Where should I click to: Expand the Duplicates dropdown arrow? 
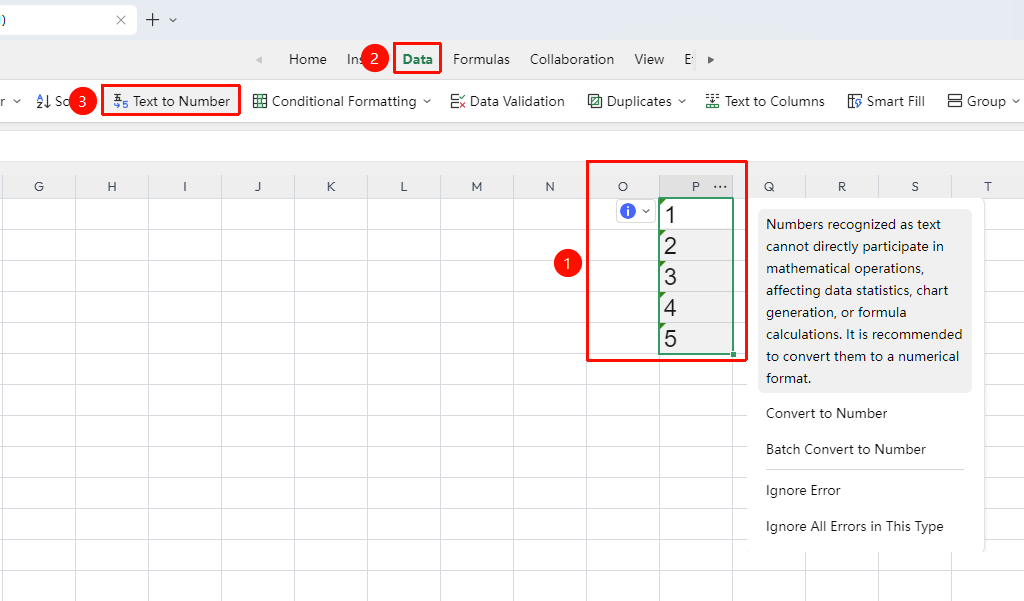click(682, 101)
